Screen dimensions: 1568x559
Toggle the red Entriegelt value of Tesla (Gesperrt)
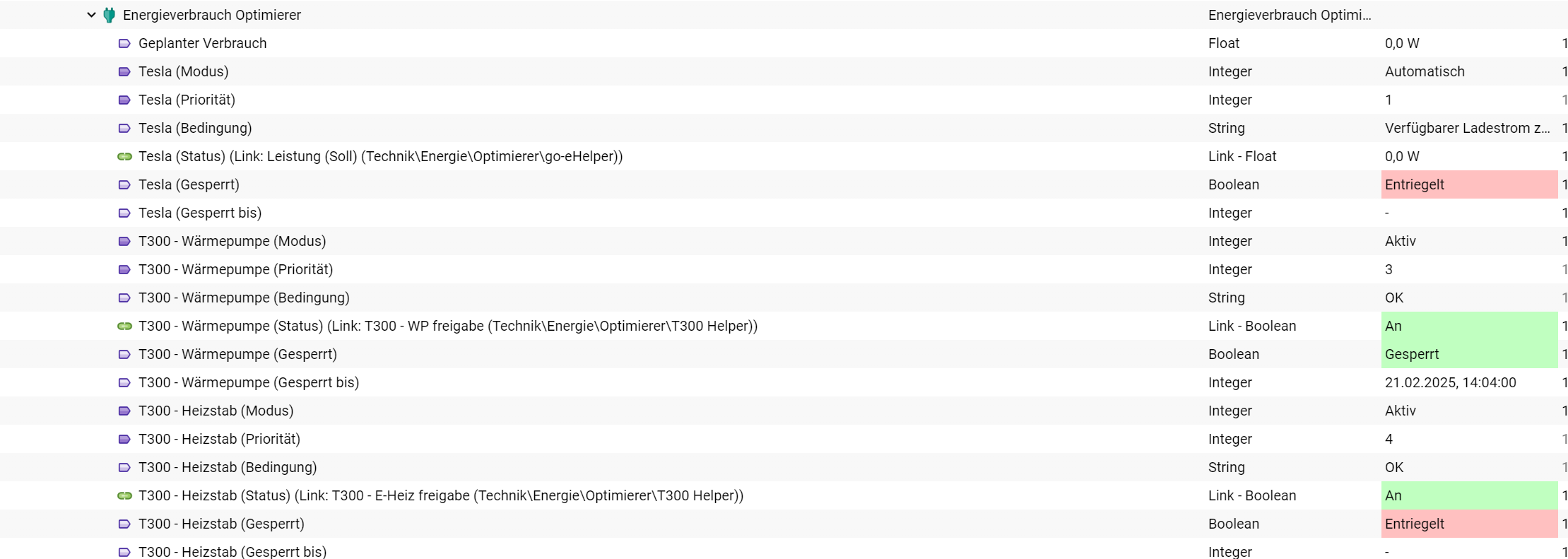click(x=1470, y=184)
